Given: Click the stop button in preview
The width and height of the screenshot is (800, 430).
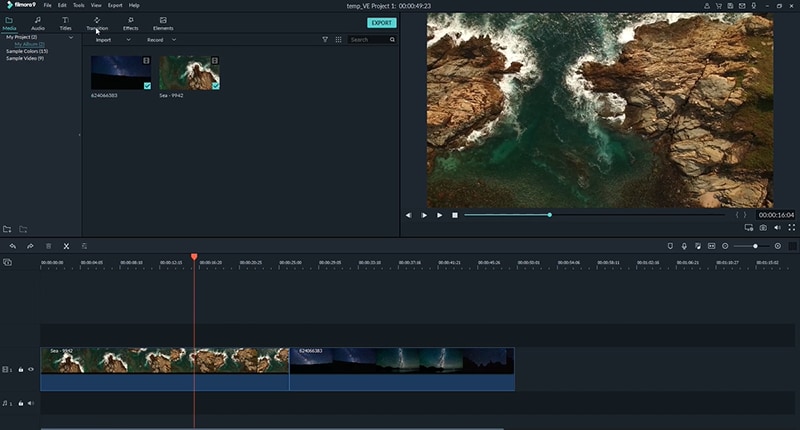Looking at the screenshot, I should tap(455, 215).
